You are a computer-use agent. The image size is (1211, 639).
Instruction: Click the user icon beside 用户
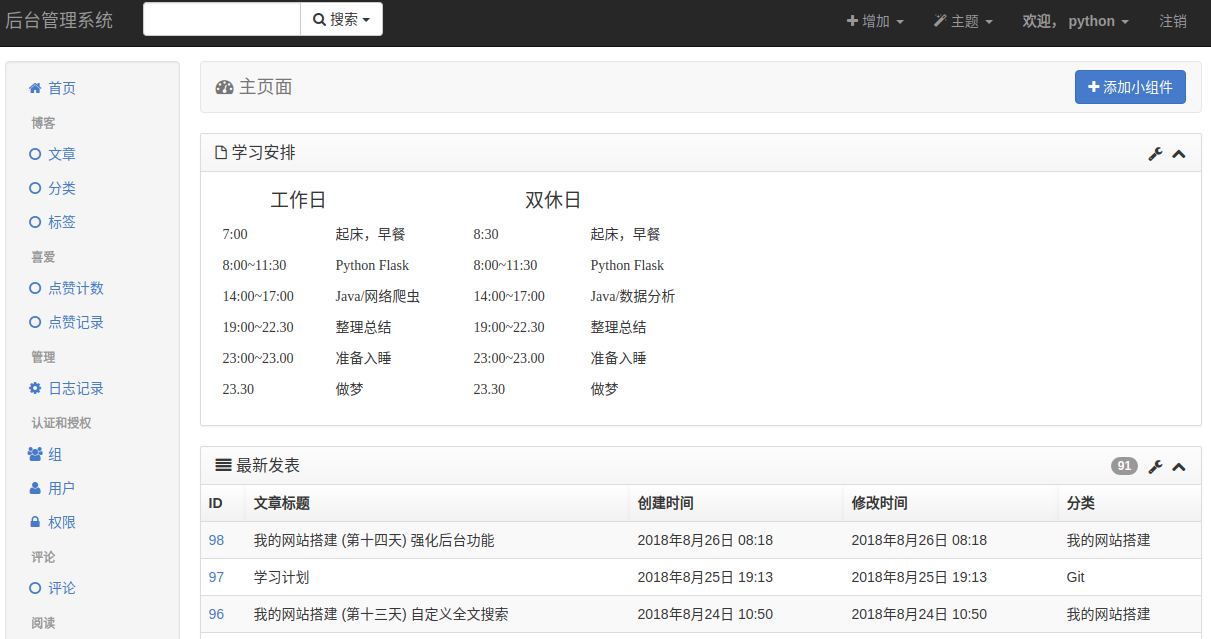coord(35,488)
